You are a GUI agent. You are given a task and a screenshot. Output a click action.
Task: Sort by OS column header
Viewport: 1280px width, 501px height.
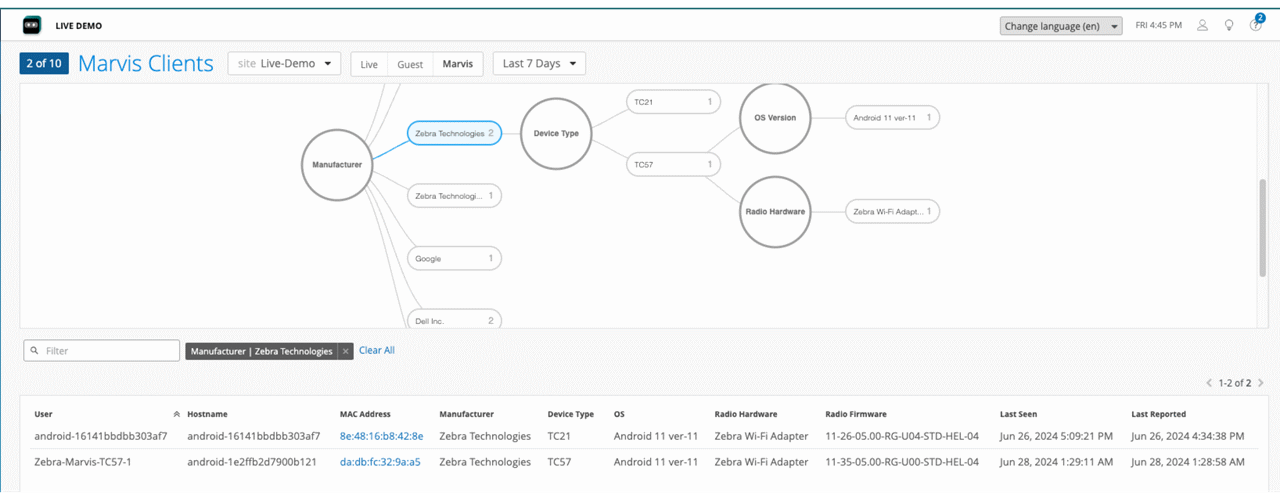point(619,414)
